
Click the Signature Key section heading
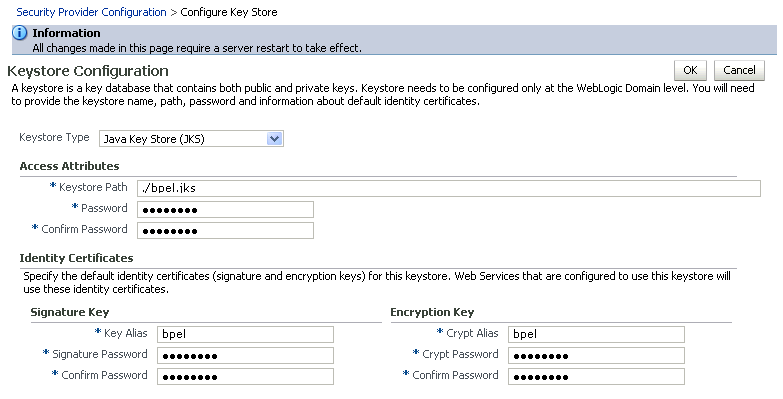pyautogui.click(x=69, y=312)
